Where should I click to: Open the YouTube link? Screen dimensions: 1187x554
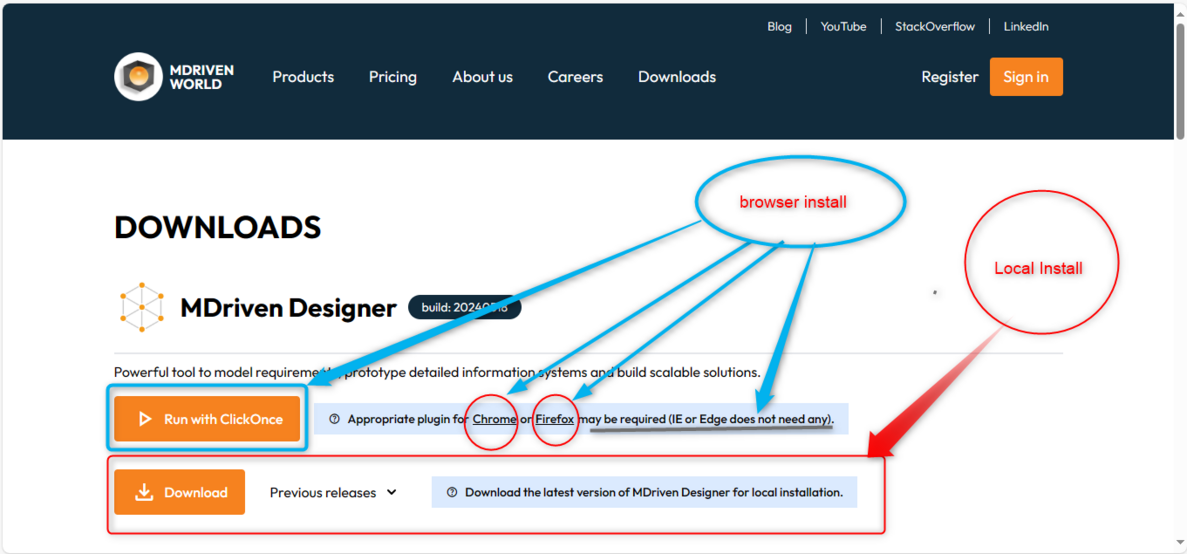point(843,26)
